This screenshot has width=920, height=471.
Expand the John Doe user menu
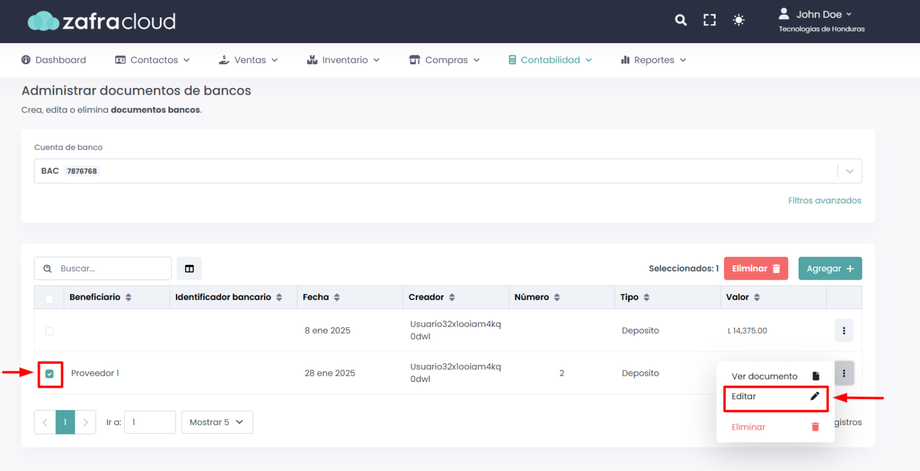click(x=820, y=15)
